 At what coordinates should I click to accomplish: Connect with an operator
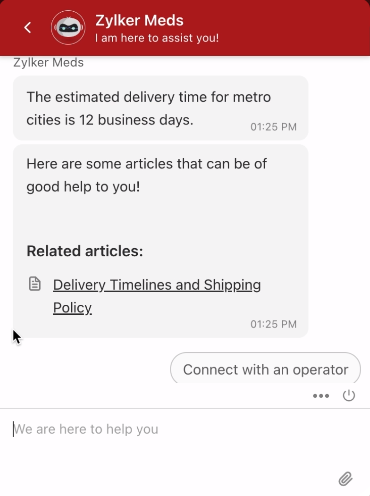pos(265,369)
